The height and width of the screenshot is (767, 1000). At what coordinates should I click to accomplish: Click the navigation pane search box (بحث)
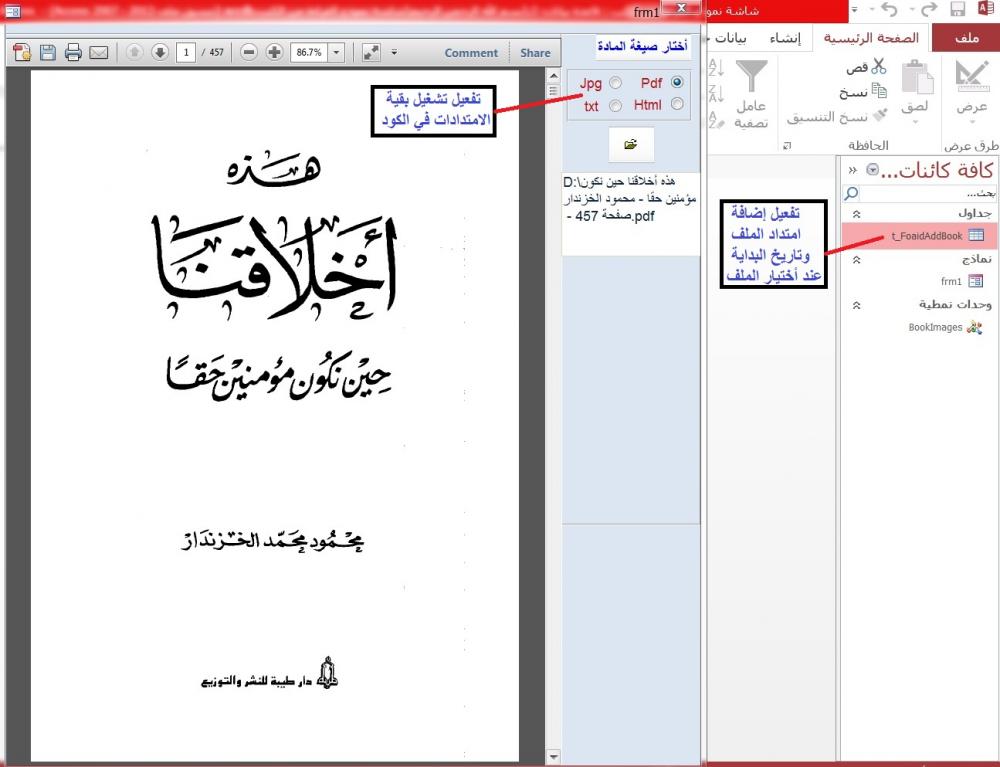(x=927, y=193)
